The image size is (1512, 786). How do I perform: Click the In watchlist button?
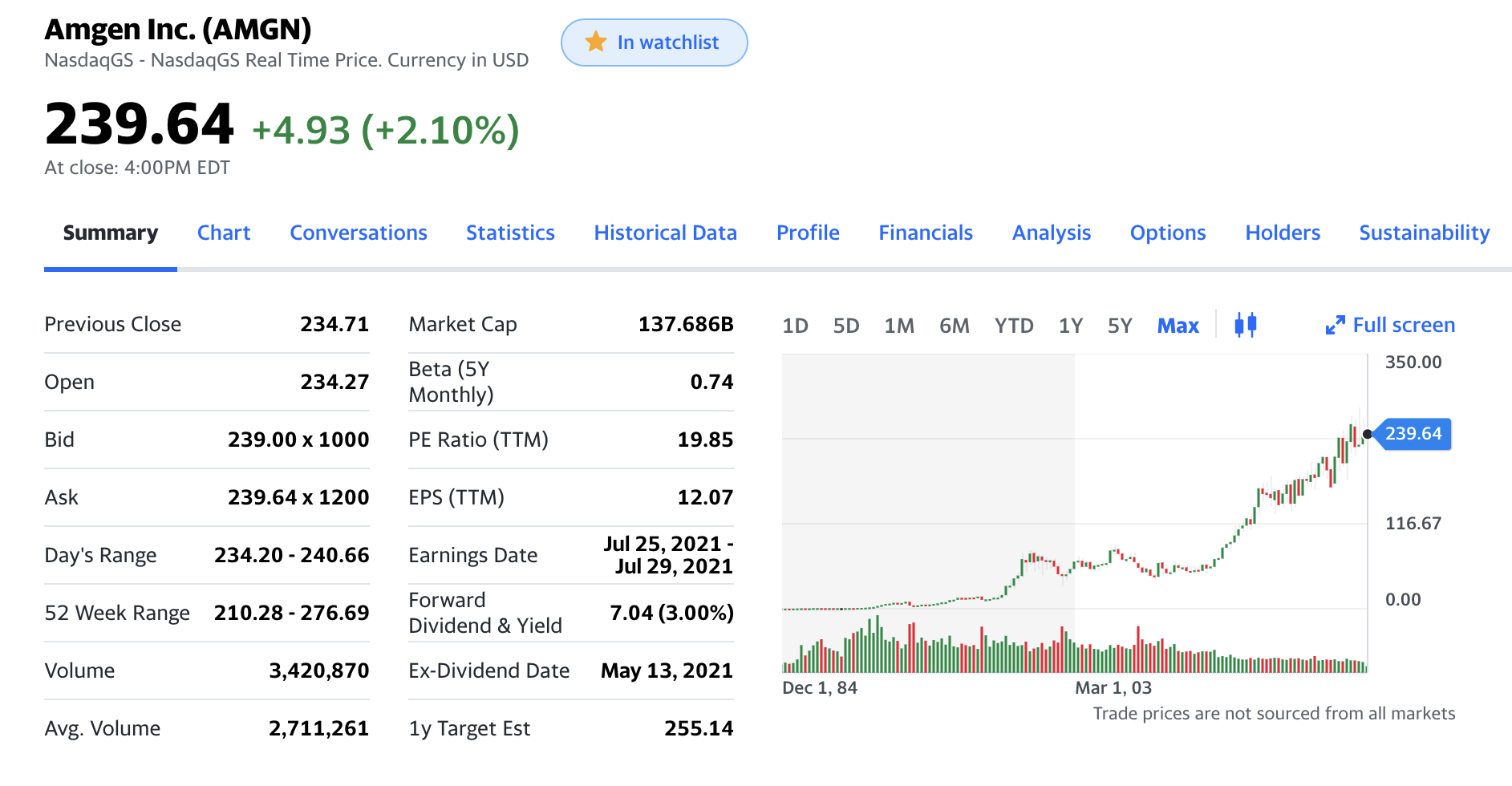[655, 43]
